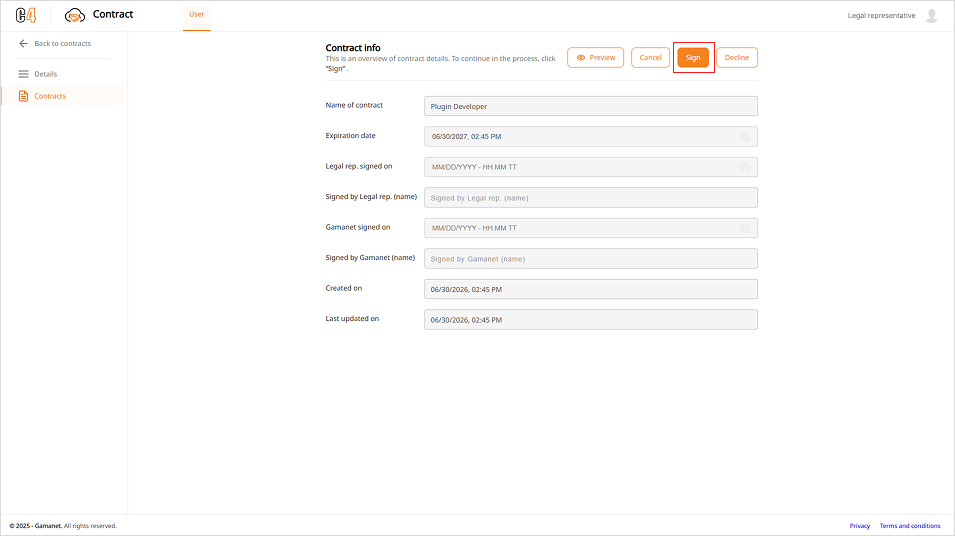Open the Privacy link

[x=859, y=526]
